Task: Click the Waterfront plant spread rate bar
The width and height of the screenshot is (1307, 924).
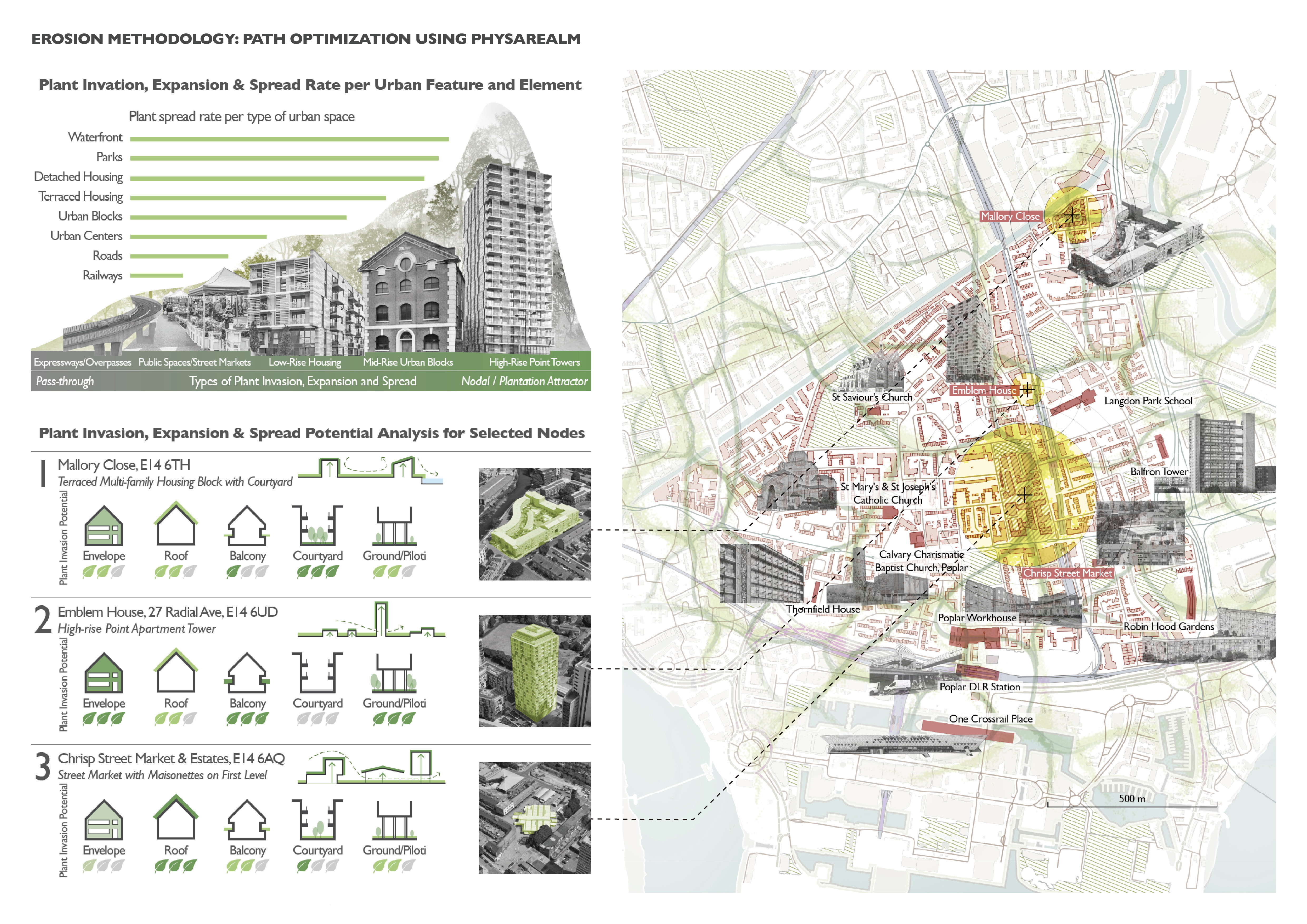Action: pyautogui.click(x=289, y=139)
